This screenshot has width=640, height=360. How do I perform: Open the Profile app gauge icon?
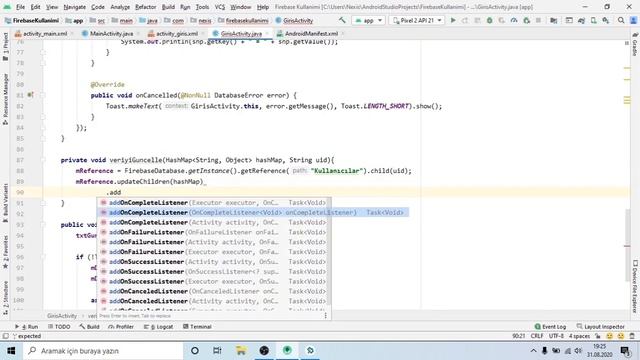click(514, 20)
